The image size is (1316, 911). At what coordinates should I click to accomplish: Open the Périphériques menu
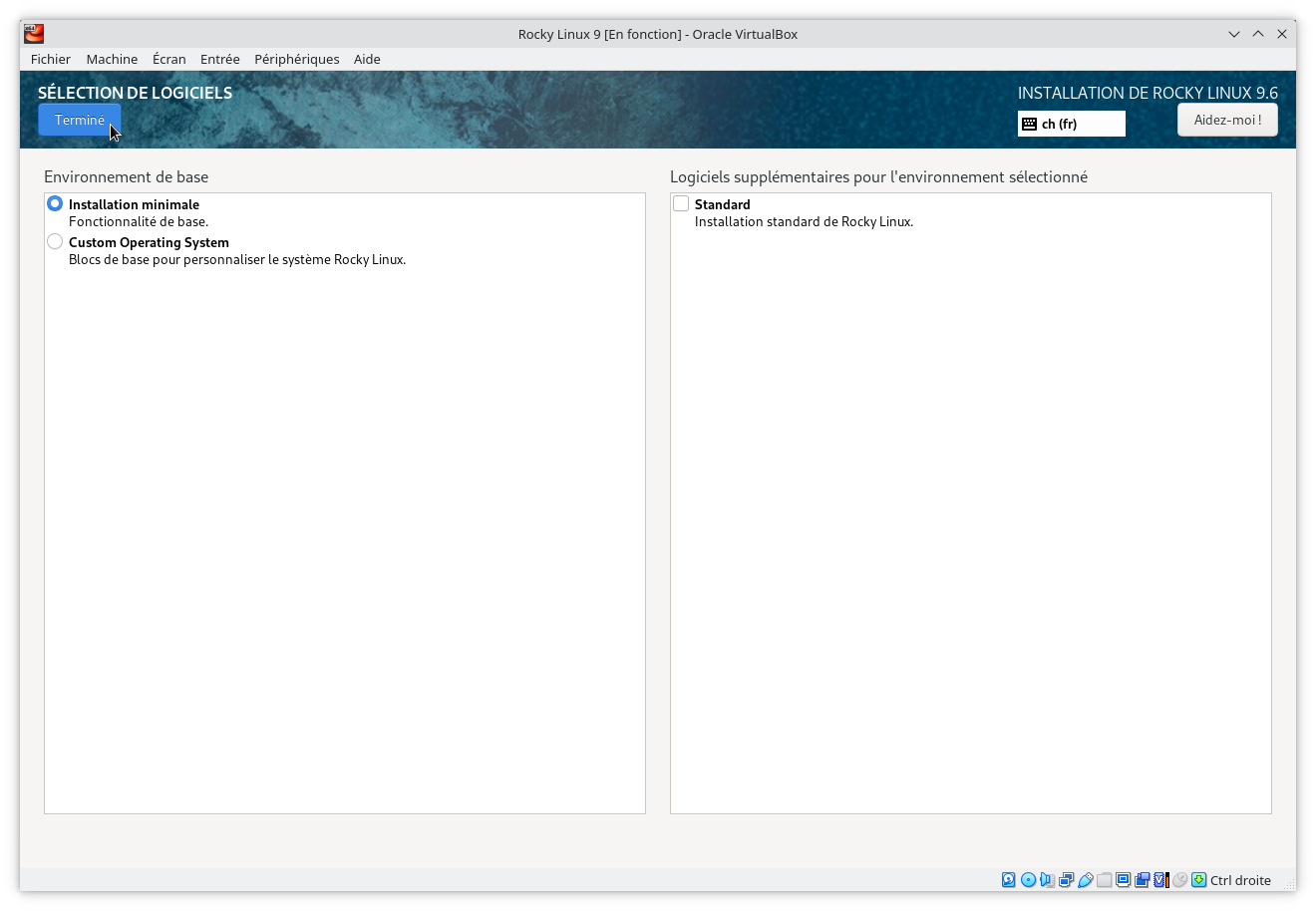click(296, 59)
